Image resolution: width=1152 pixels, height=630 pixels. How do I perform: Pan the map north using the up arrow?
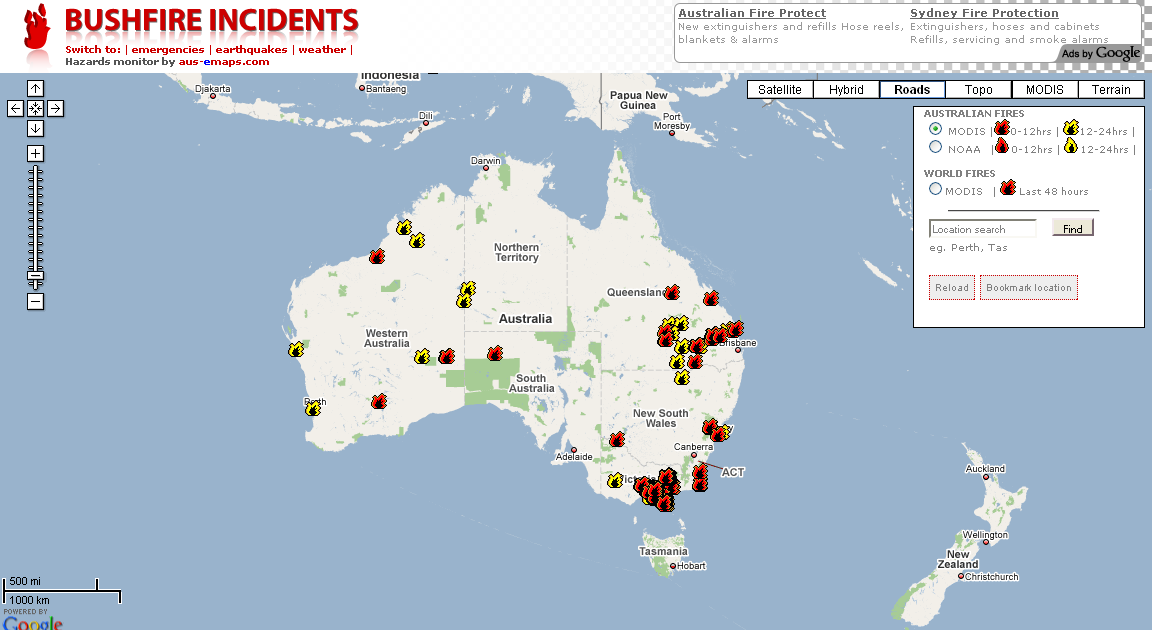coord(35,87)
